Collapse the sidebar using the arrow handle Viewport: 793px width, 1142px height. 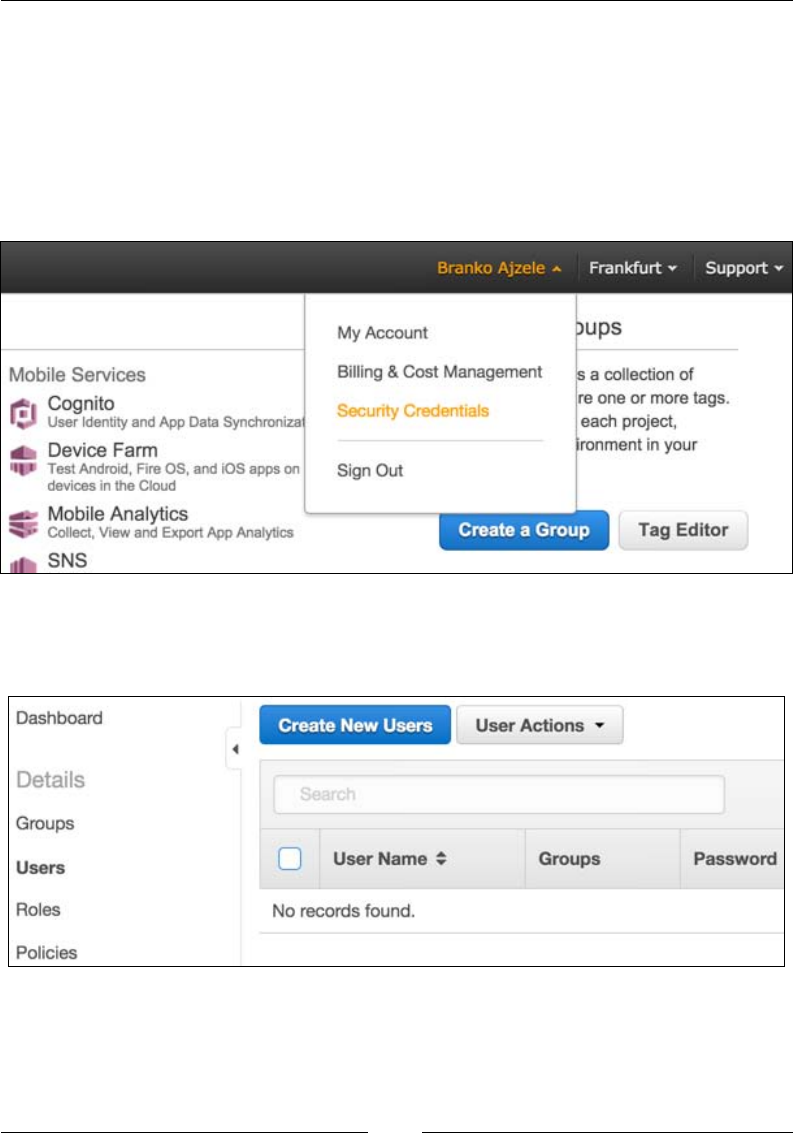pos(234,749)
